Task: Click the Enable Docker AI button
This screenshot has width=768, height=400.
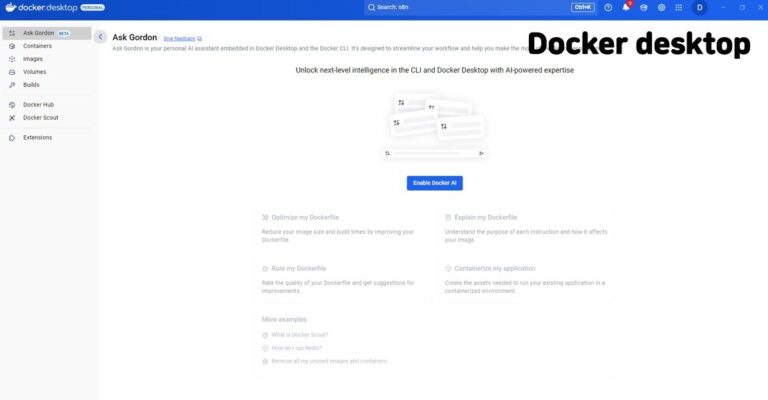Action: click(x=434, y=183)
